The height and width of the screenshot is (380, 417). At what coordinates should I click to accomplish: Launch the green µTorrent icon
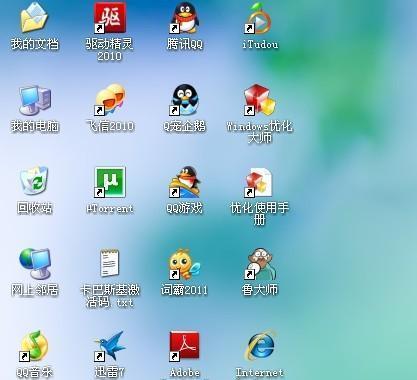110,182
